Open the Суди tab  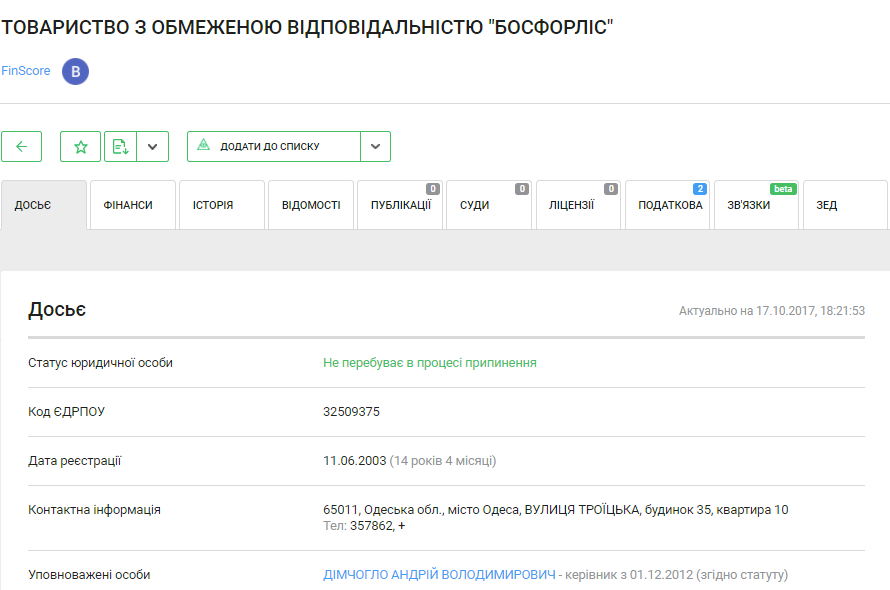coord(488,205)
